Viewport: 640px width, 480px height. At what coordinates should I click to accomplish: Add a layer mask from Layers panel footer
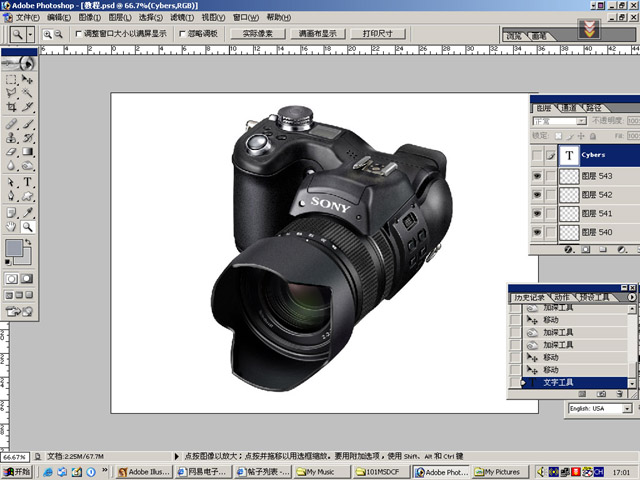(x=586, y=249)
